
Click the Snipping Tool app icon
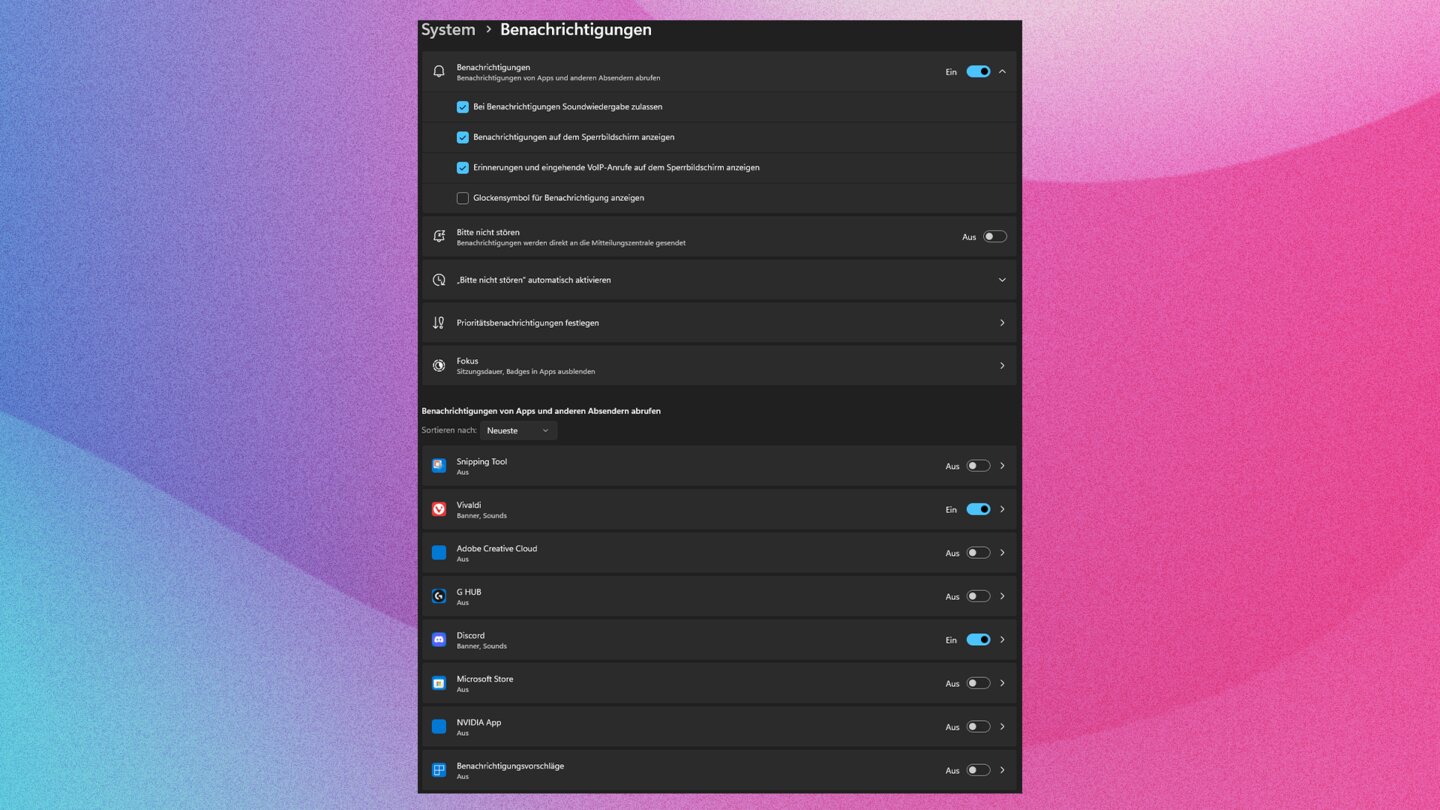438,466
